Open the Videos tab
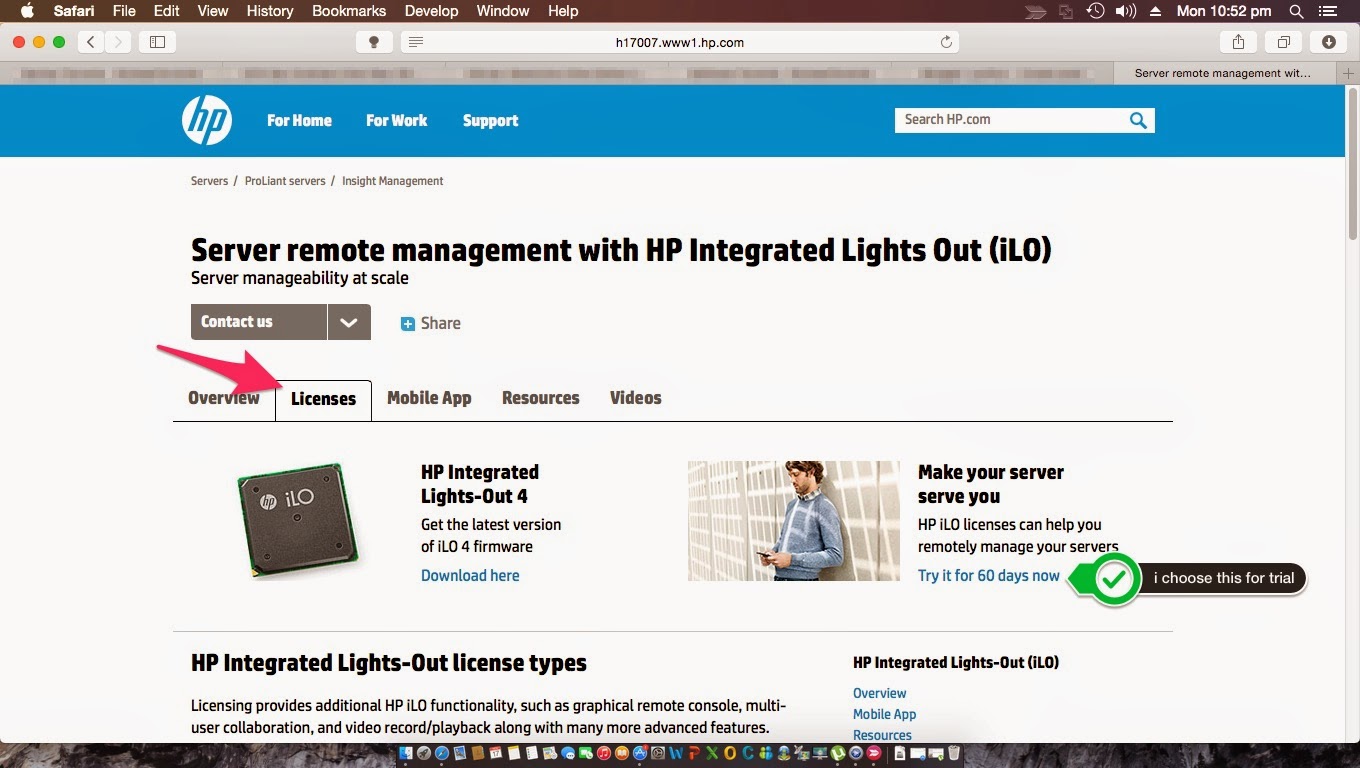The image size is (1360, 768). 636,398
